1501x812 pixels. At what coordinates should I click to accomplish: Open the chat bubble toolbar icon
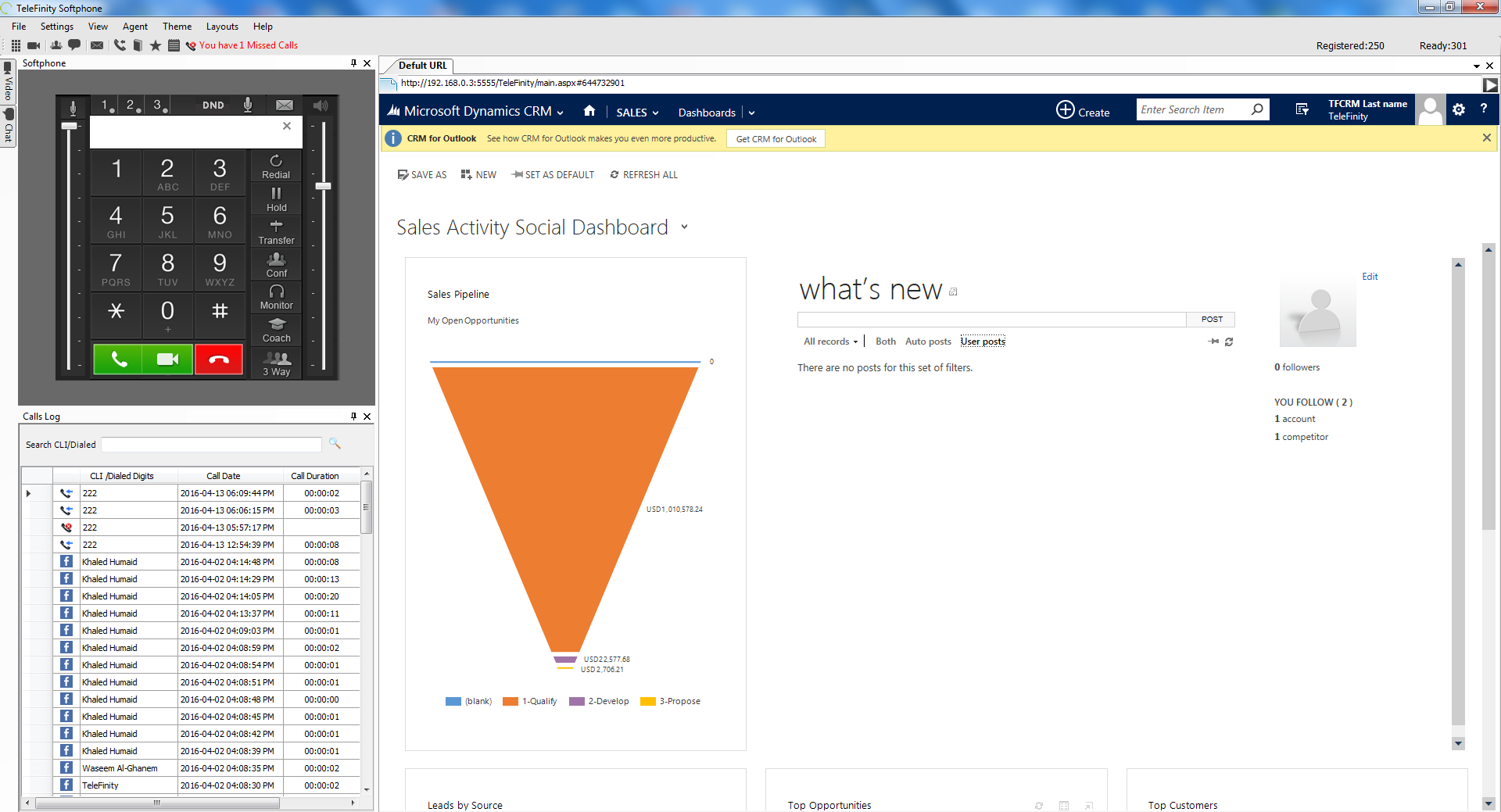point(74,45)
